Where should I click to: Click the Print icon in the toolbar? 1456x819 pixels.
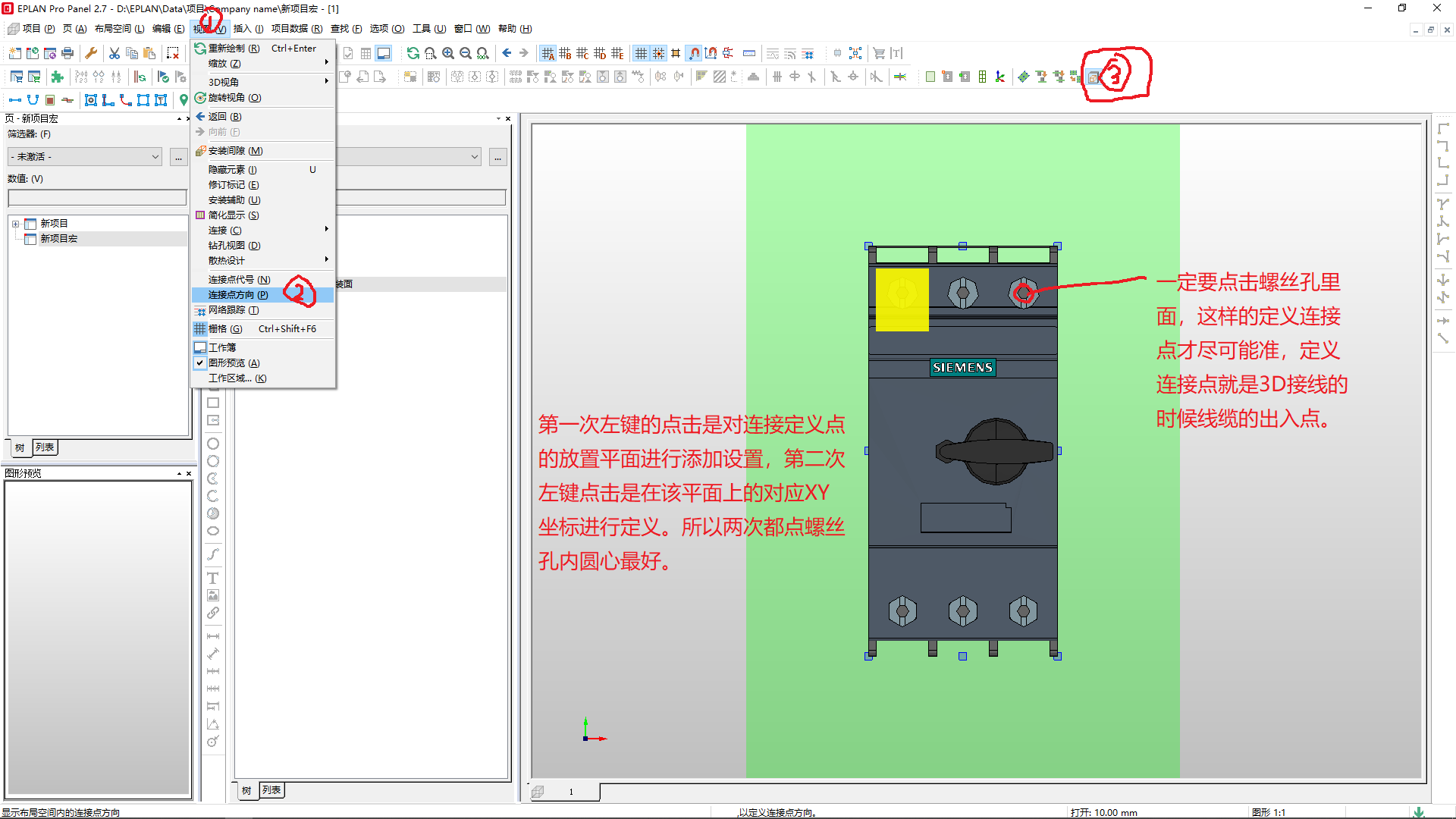67,52
